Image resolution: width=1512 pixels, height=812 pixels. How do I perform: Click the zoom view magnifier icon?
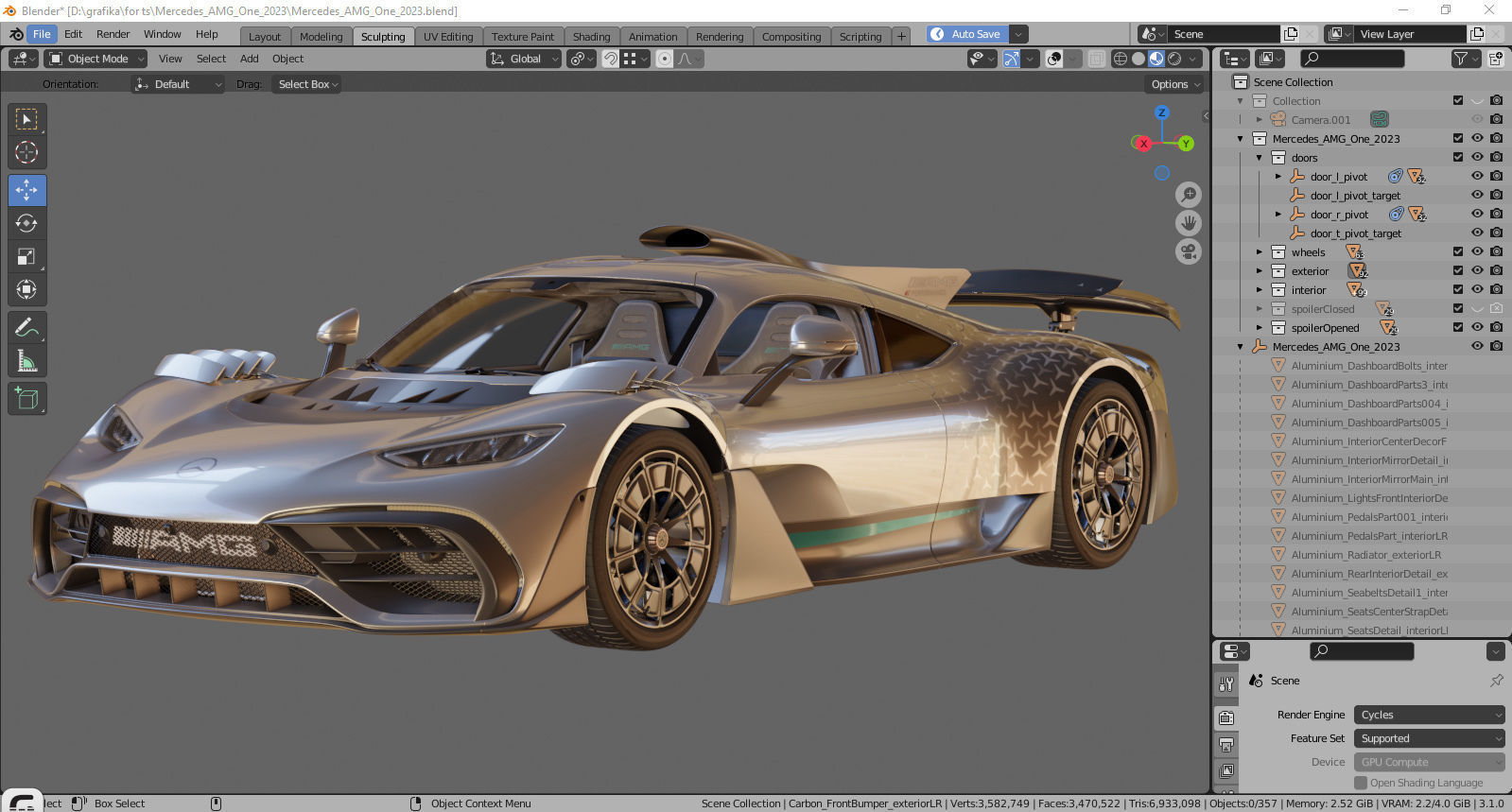1189,195
